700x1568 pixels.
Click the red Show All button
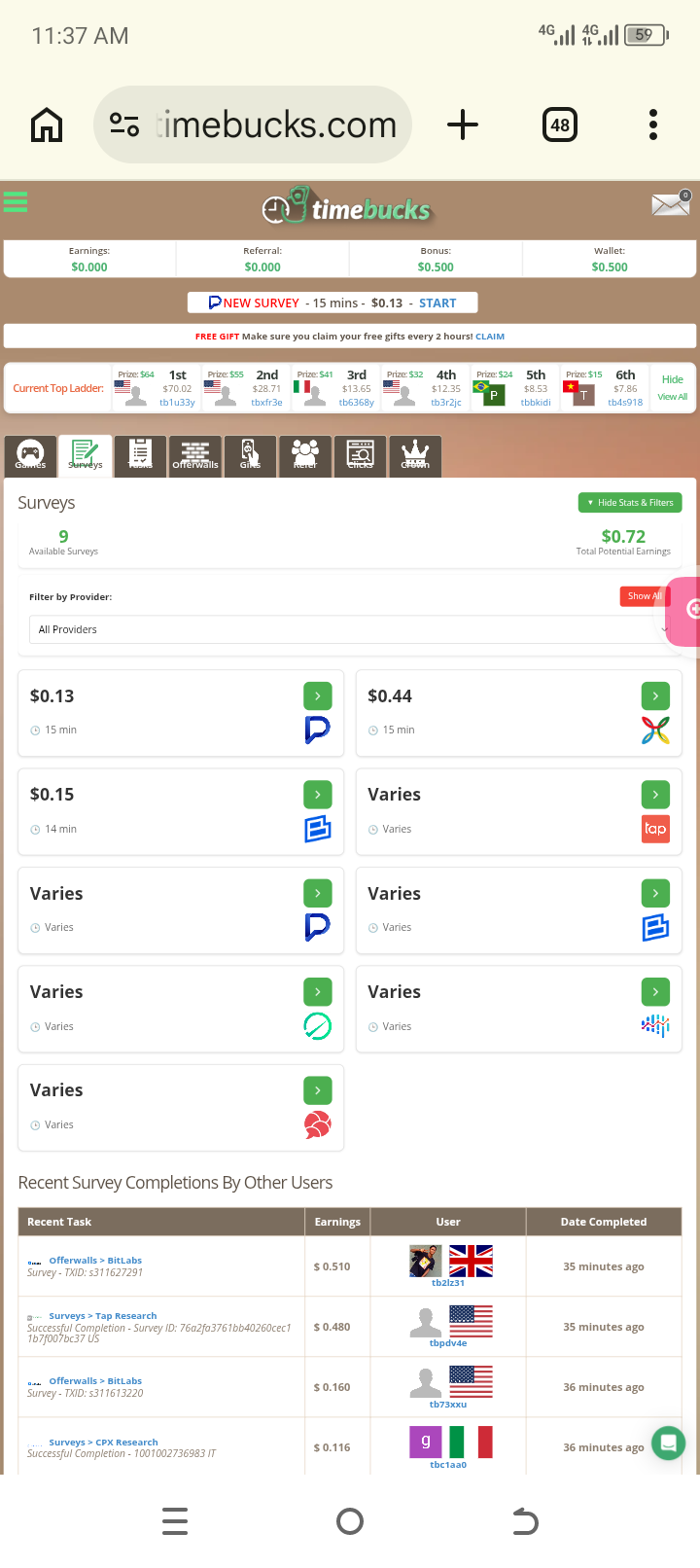coord(644,596)
